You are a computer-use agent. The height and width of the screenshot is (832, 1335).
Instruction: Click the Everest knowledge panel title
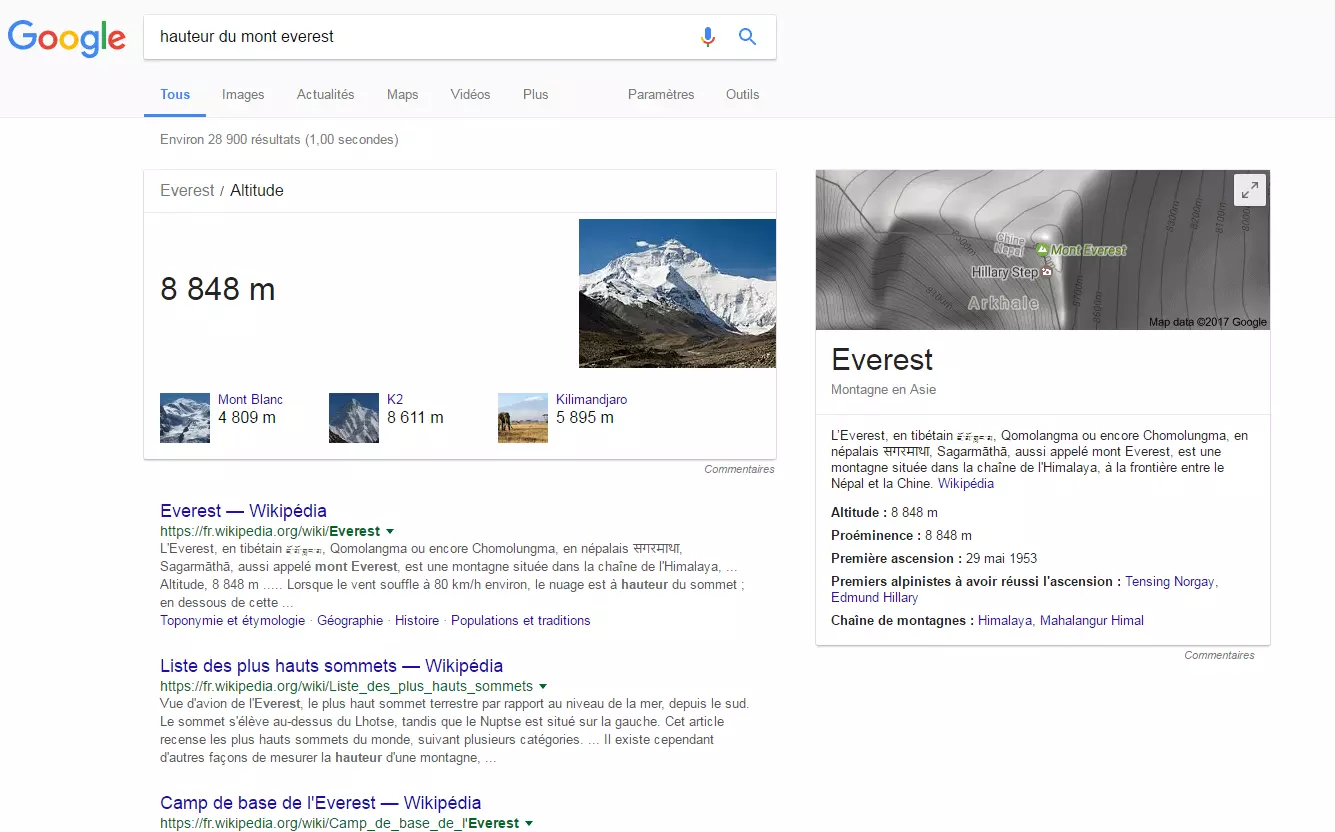(x=882, y=360)
